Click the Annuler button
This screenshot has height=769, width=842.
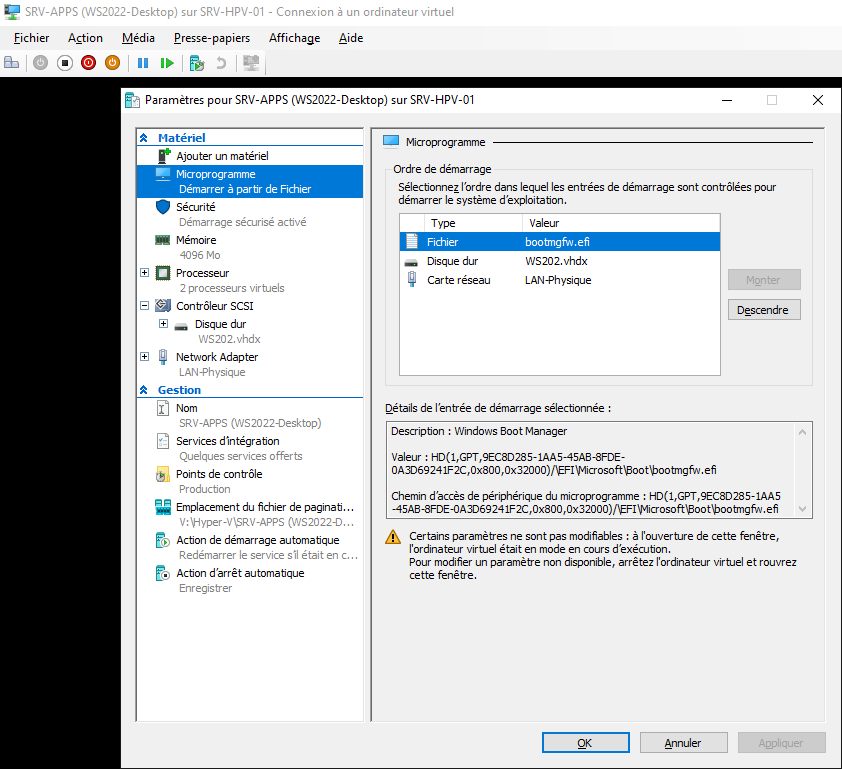click(683, 742)
